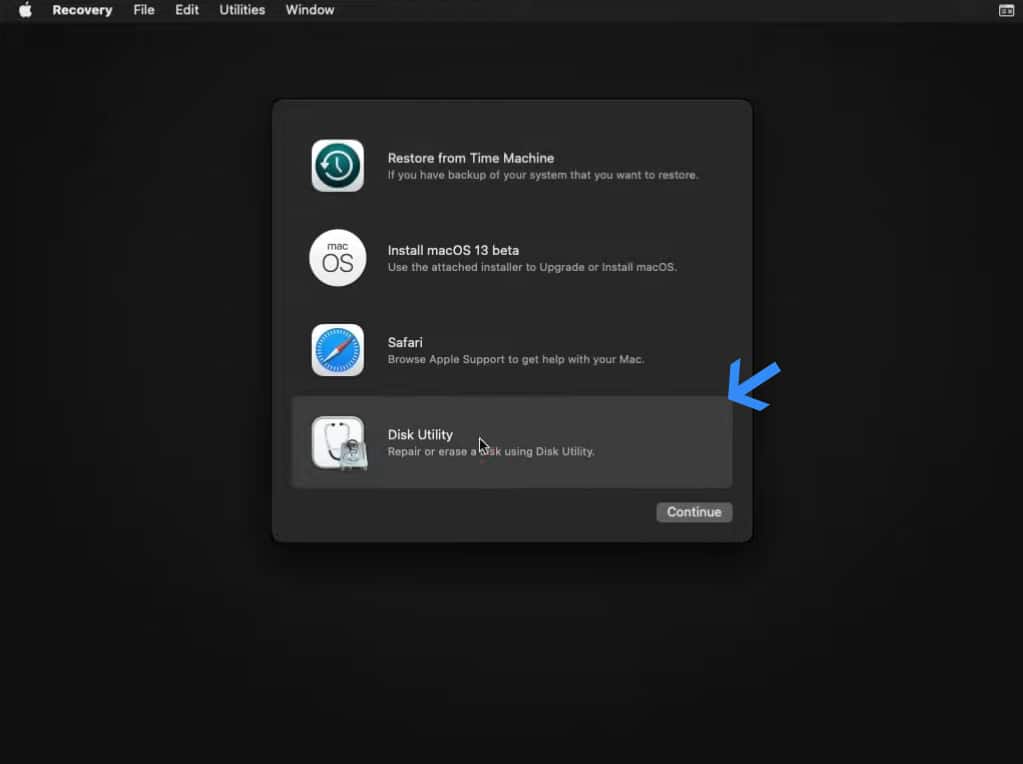Image resolution: width=1023 pixels, height=764 pixels.
Task: Open the File menu
Action: (143, 10)
